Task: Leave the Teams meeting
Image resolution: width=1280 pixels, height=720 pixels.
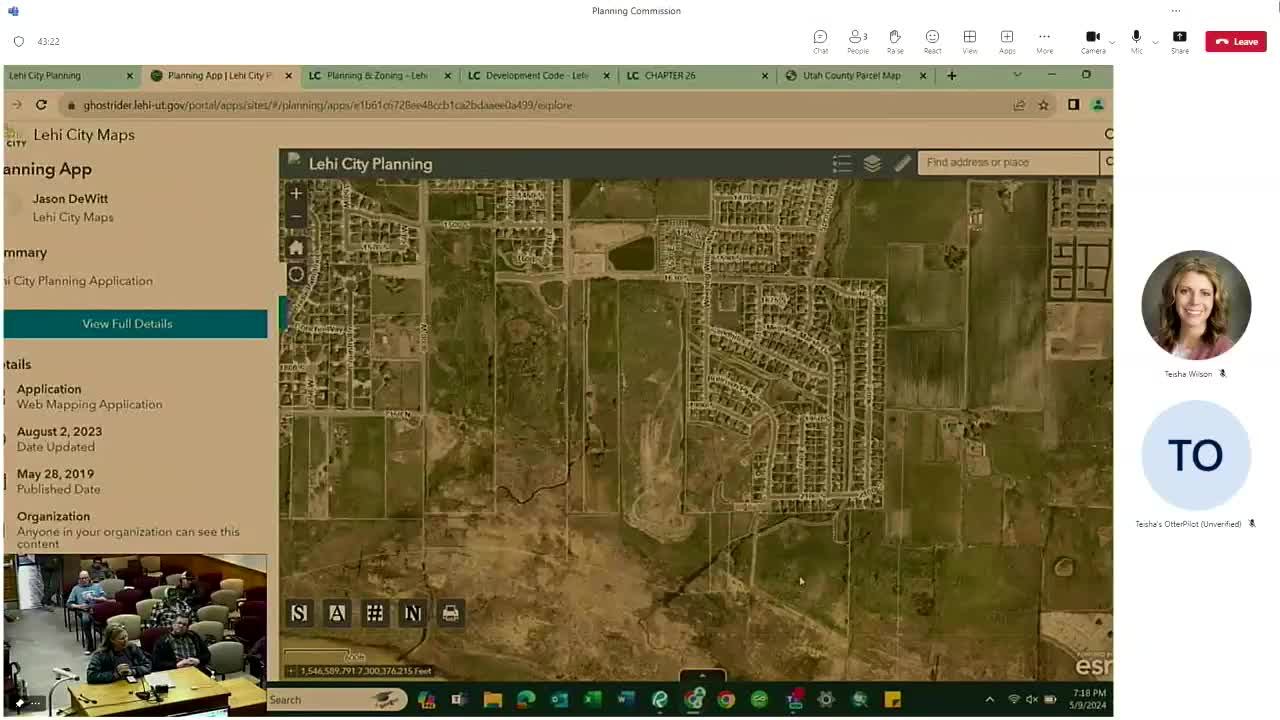Action: [x=1236, y=41]
